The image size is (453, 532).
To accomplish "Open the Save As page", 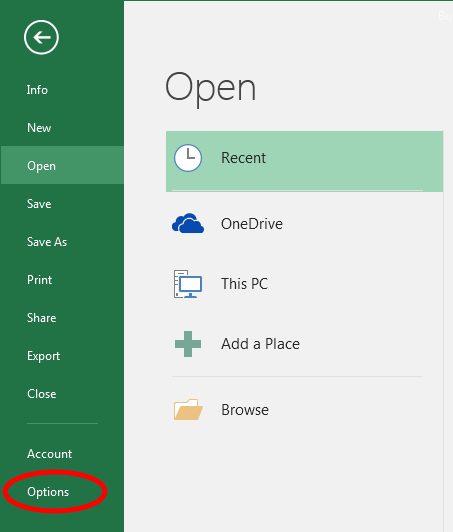I will pyautogui.click(x=47, y=242).
